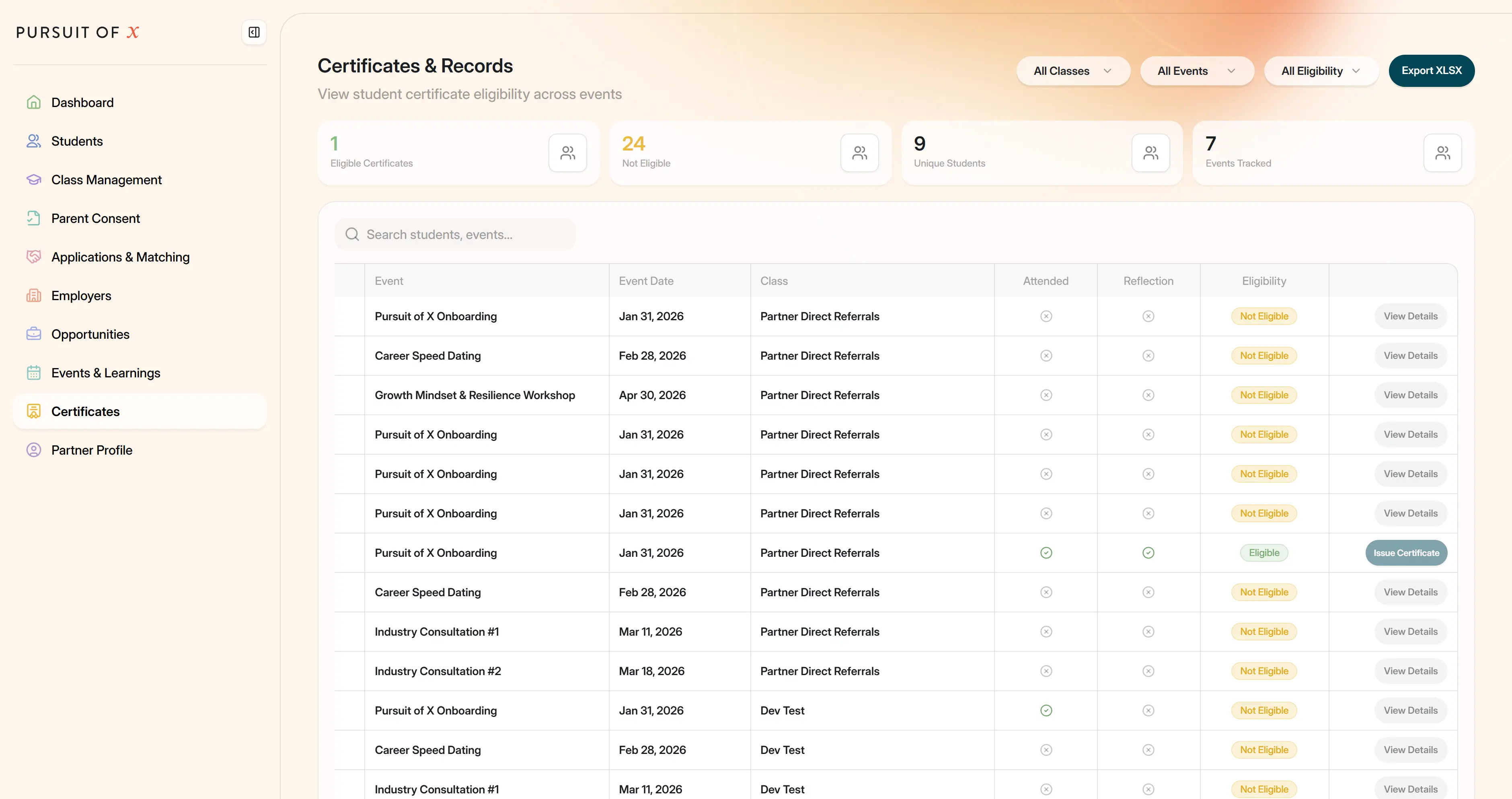This screenshot has height=799, width=1512.
Task: Open the All Eligibility dropdown
Action: pos(1321,71)
